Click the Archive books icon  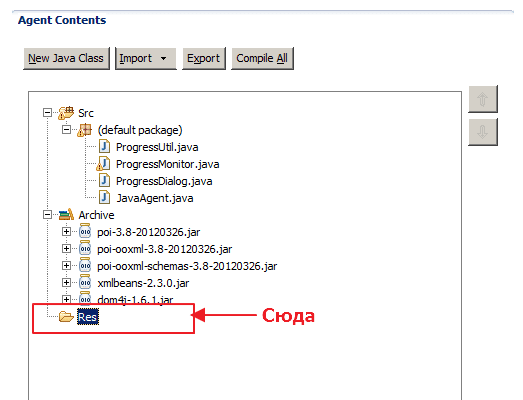tap(66, 215)
